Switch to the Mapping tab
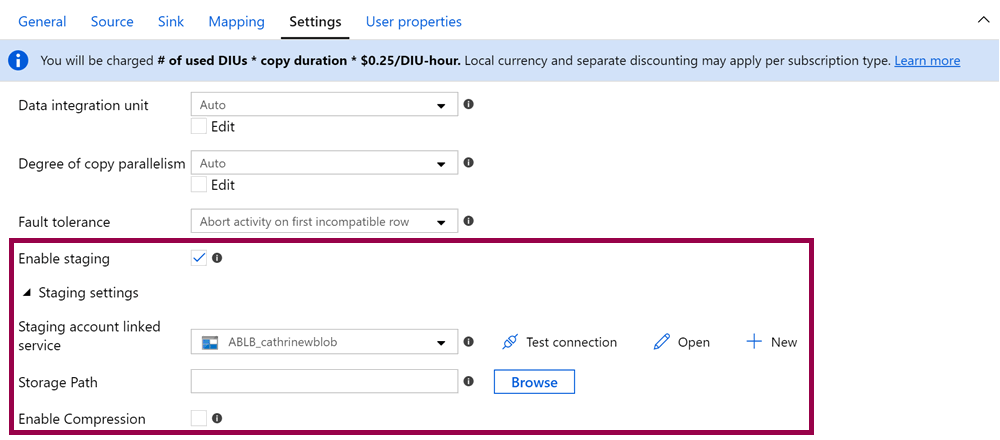The height and width of the screenshot is (440, 1000). (236, 21)
